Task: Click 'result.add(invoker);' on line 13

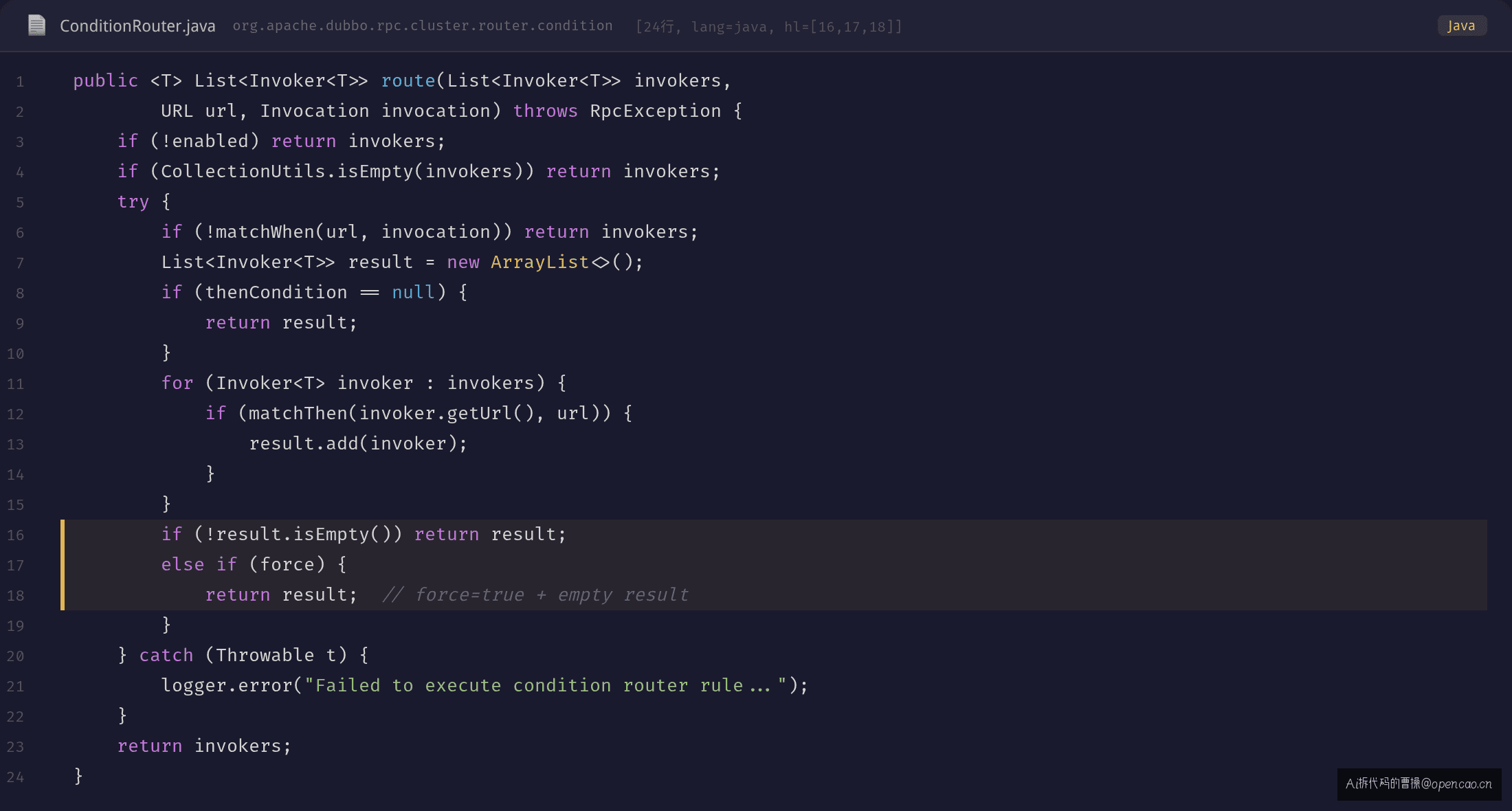Action: [x=359, y=443]
